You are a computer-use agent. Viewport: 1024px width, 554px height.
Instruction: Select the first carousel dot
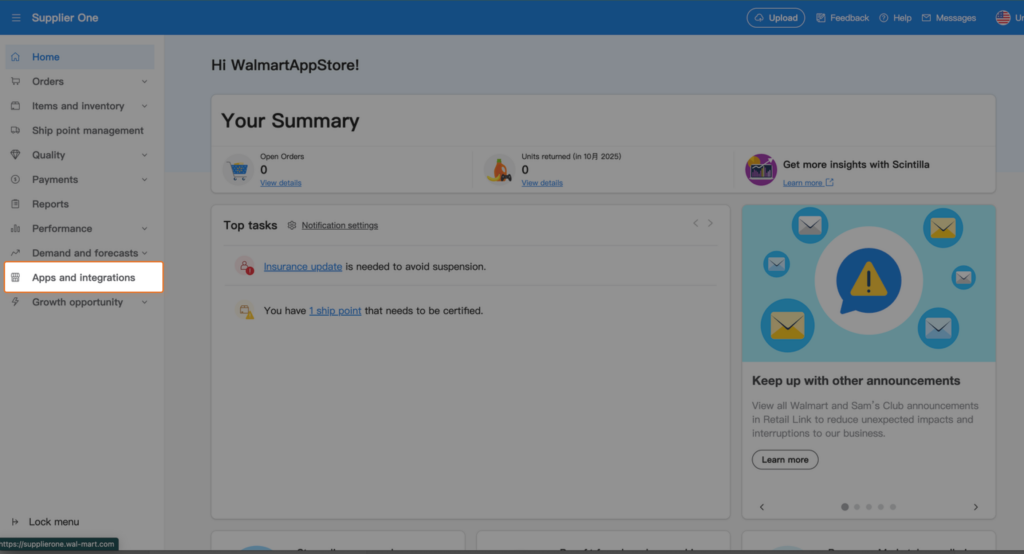point(845,507)
